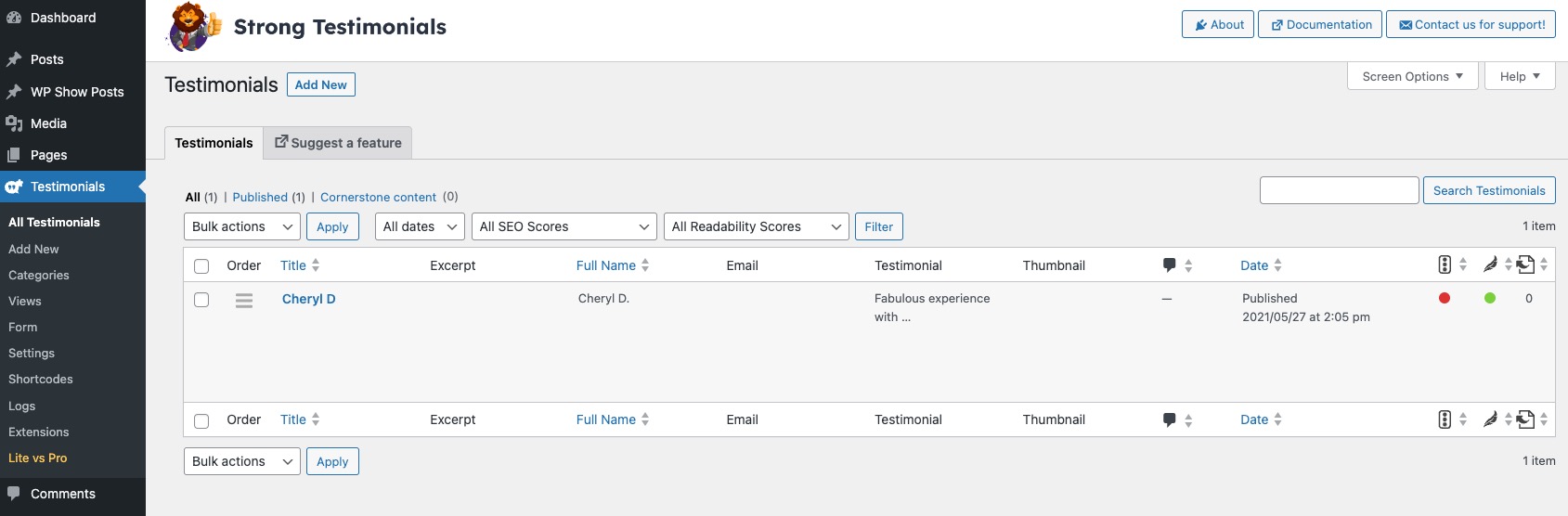The height and width of the screenshot is (516, 1568).
Task: Check the select-all checkbox in top header
Action: click(201, 266)
